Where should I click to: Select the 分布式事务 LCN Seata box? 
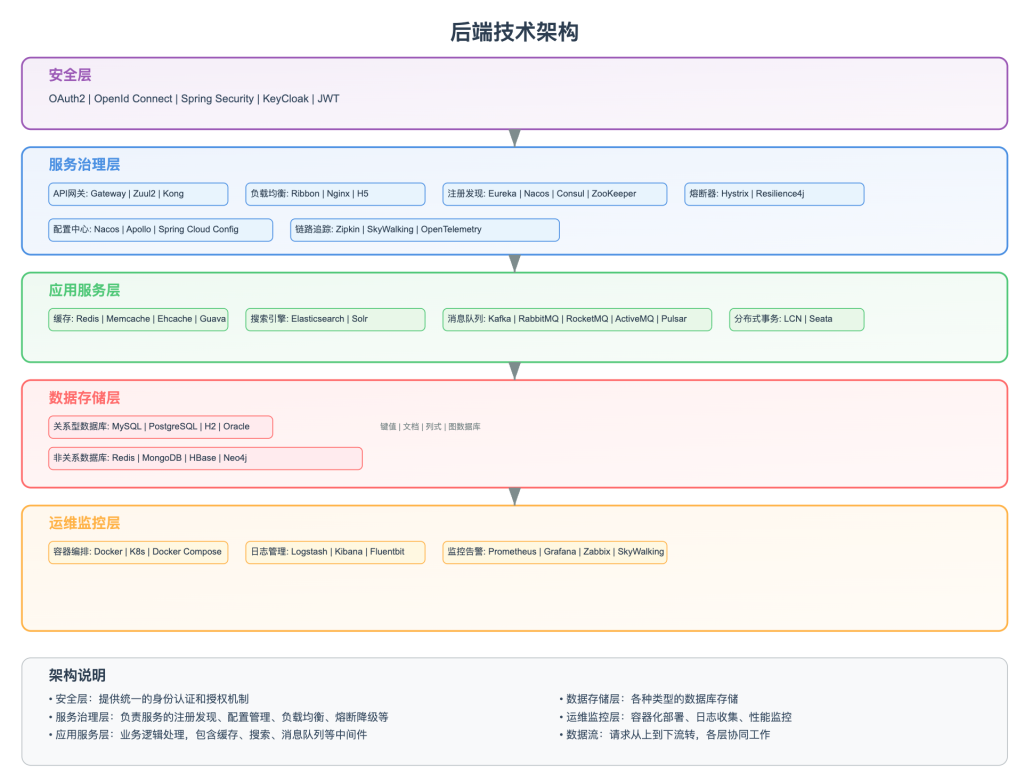[x=796, y=319]
